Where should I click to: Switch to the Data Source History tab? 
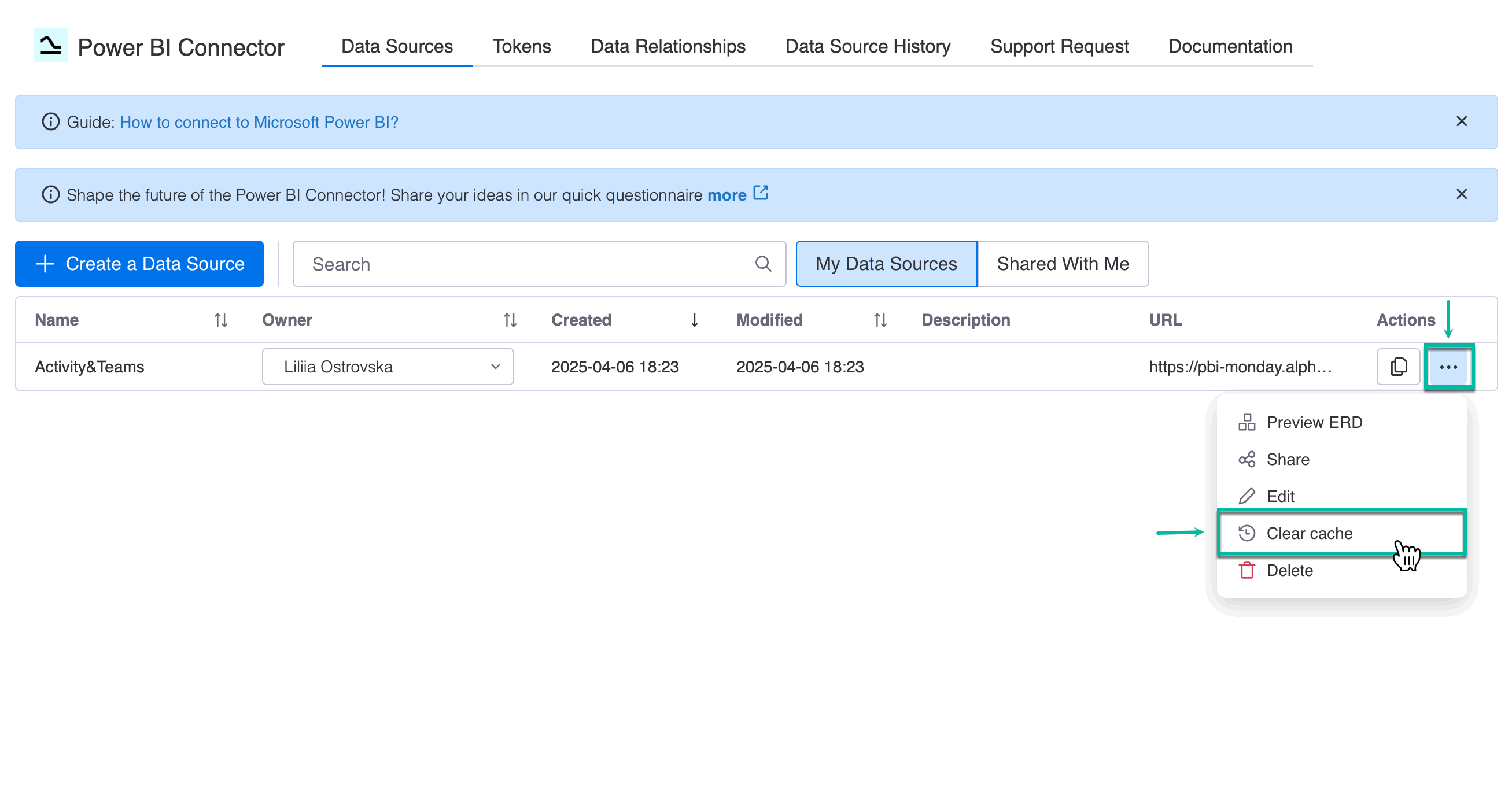point(867,46)
